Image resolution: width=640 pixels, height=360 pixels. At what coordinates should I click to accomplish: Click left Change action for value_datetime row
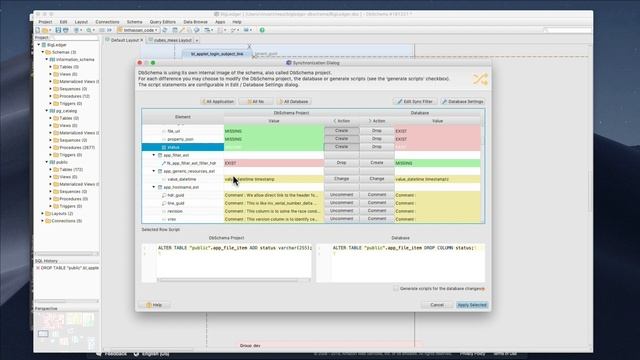tap(341, 179)
